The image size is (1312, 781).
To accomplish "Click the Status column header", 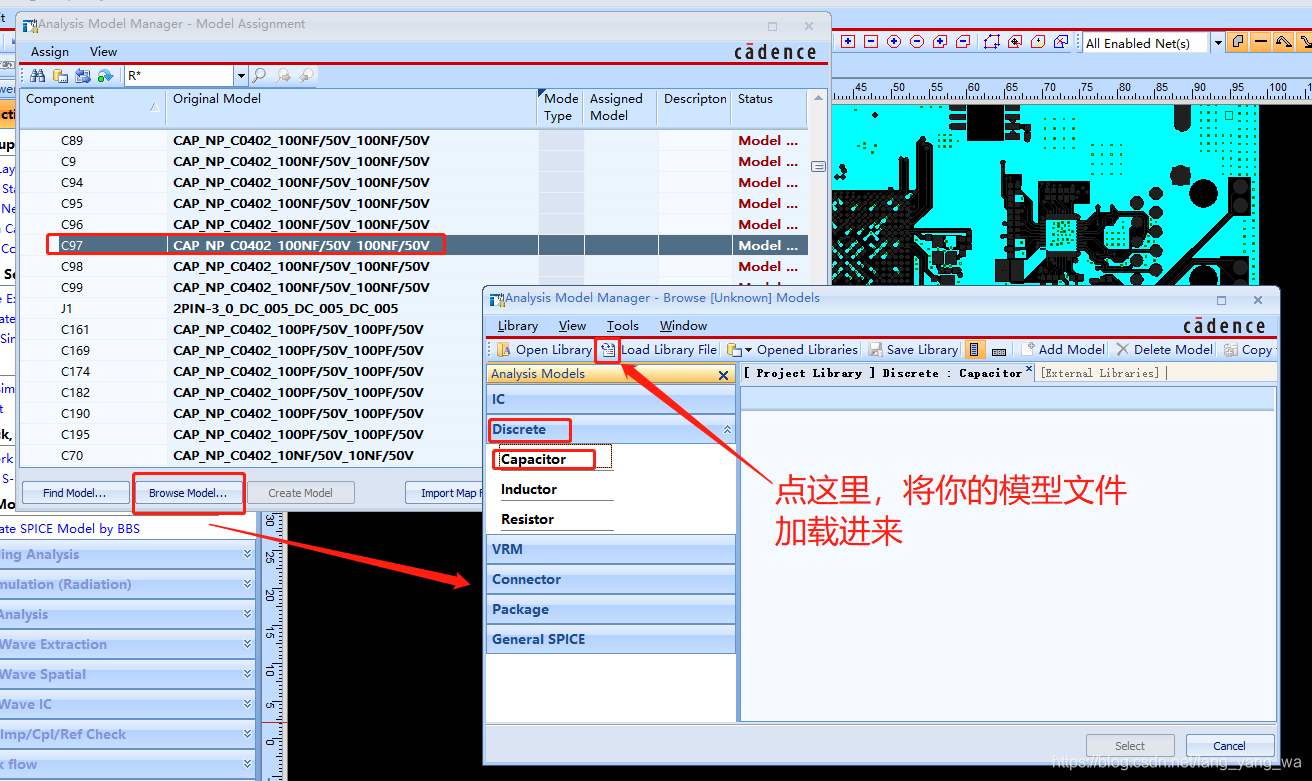I will (770, 107).
